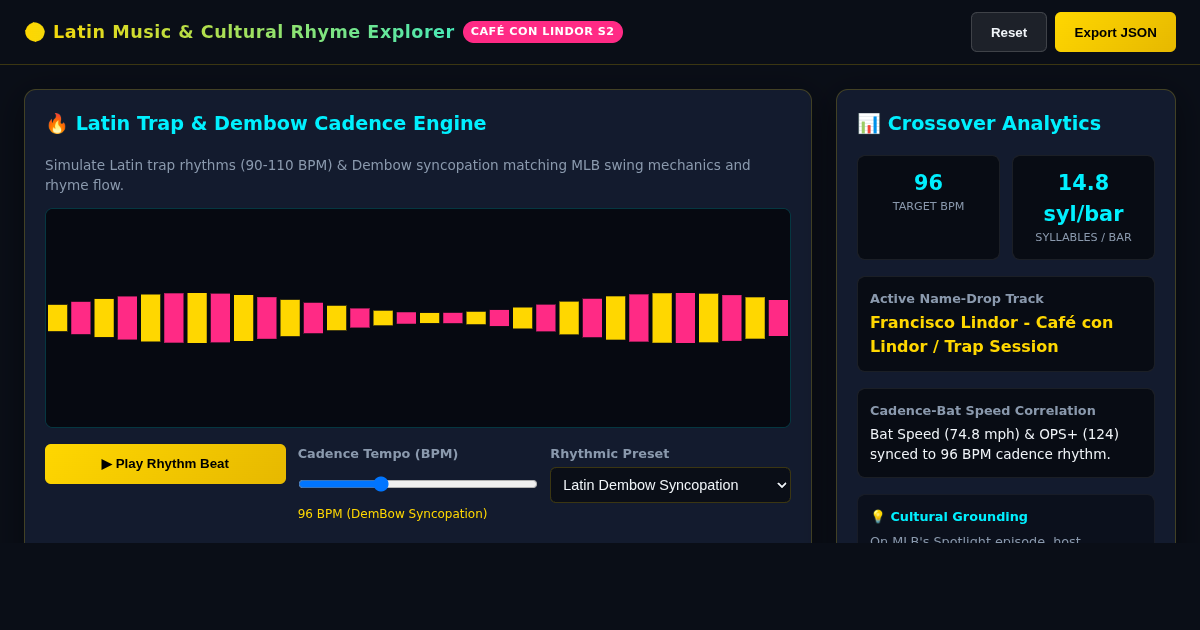Screen dimensions: 1200x630
Task: Click the Bat Speed (74.8 mph) description text
Action: point(994,444)
